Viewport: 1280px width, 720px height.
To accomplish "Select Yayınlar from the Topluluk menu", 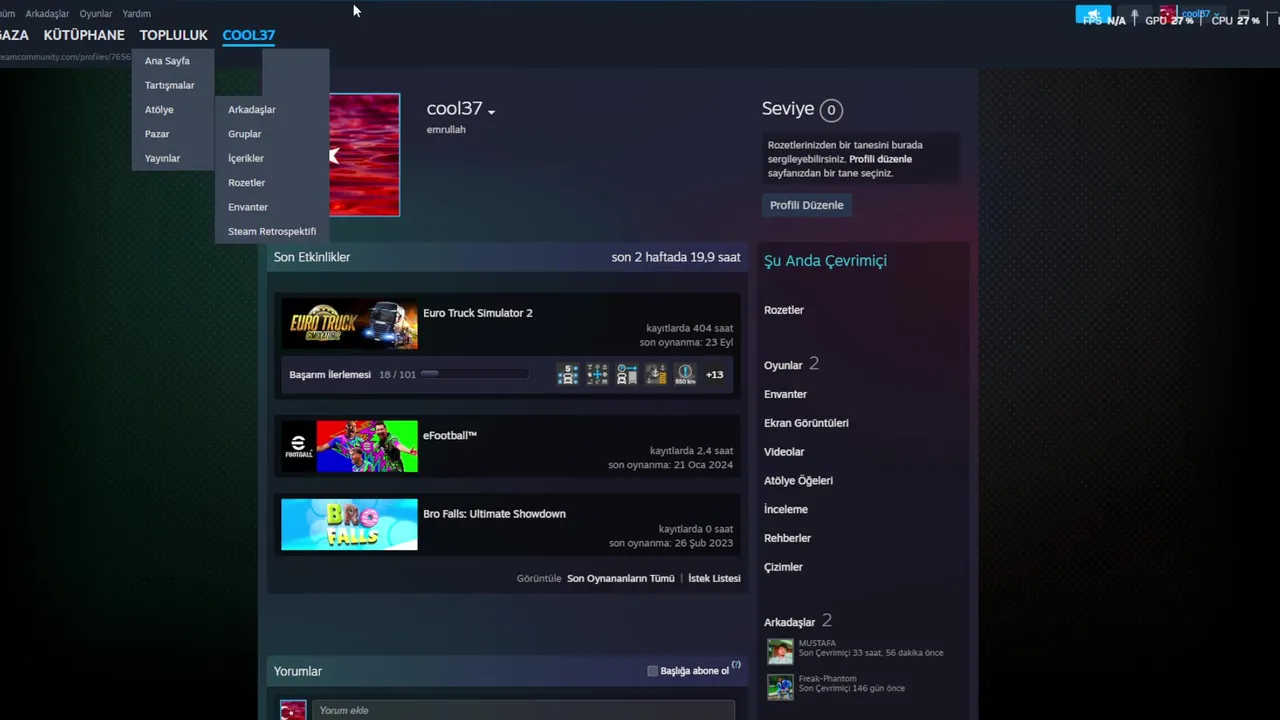I will click(162, 158).
